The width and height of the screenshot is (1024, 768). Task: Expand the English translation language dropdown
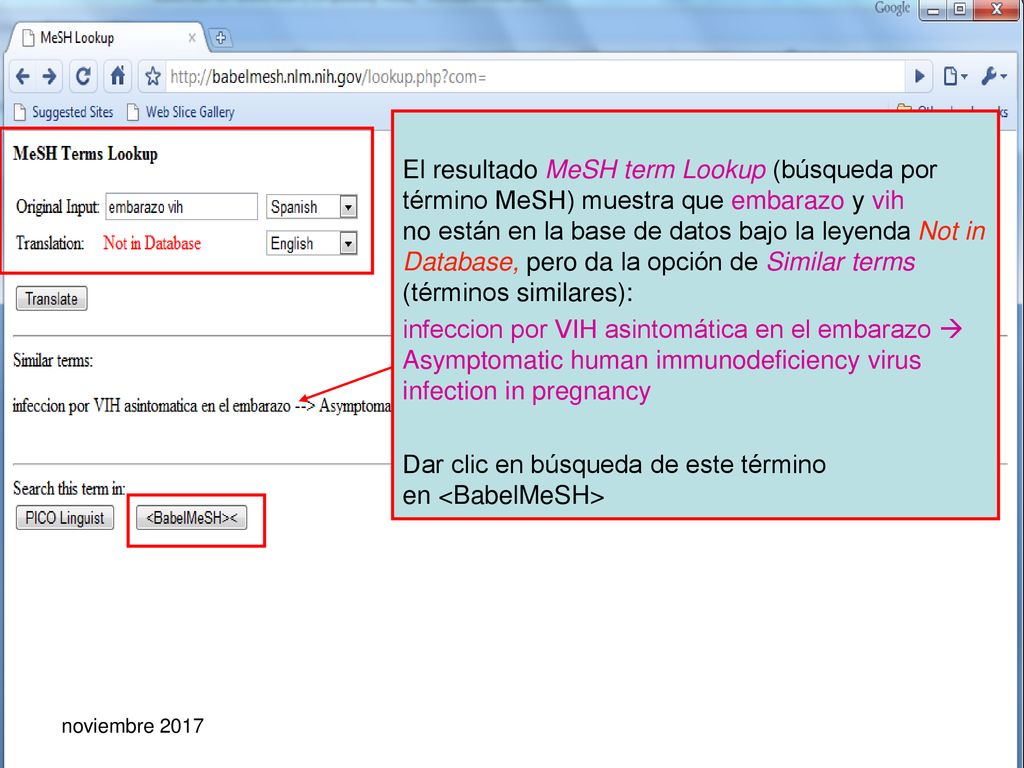[x=312, y=244]
